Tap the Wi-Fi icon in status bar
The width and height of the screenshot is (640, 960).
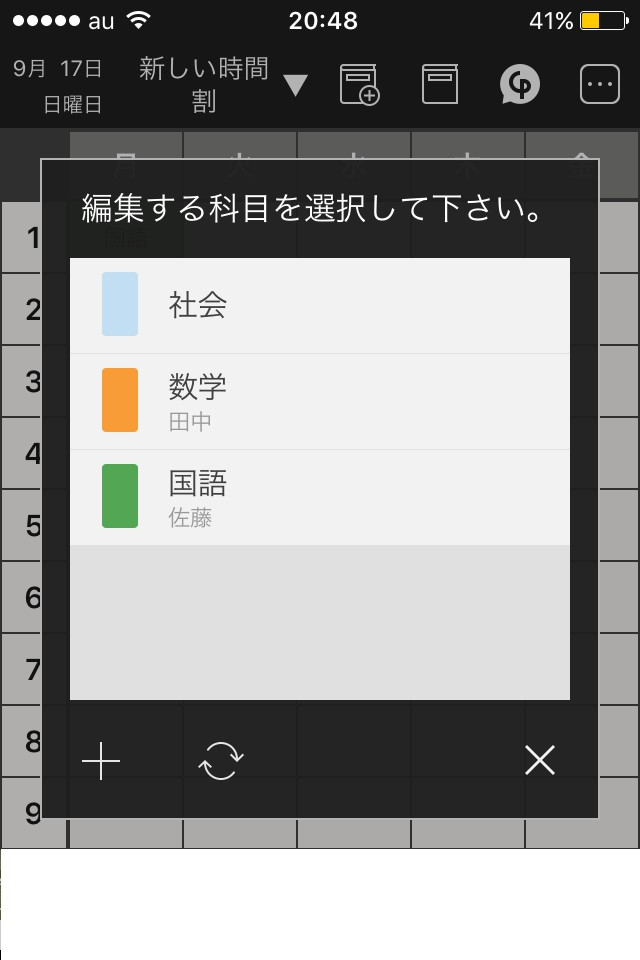tap(139, 20)
